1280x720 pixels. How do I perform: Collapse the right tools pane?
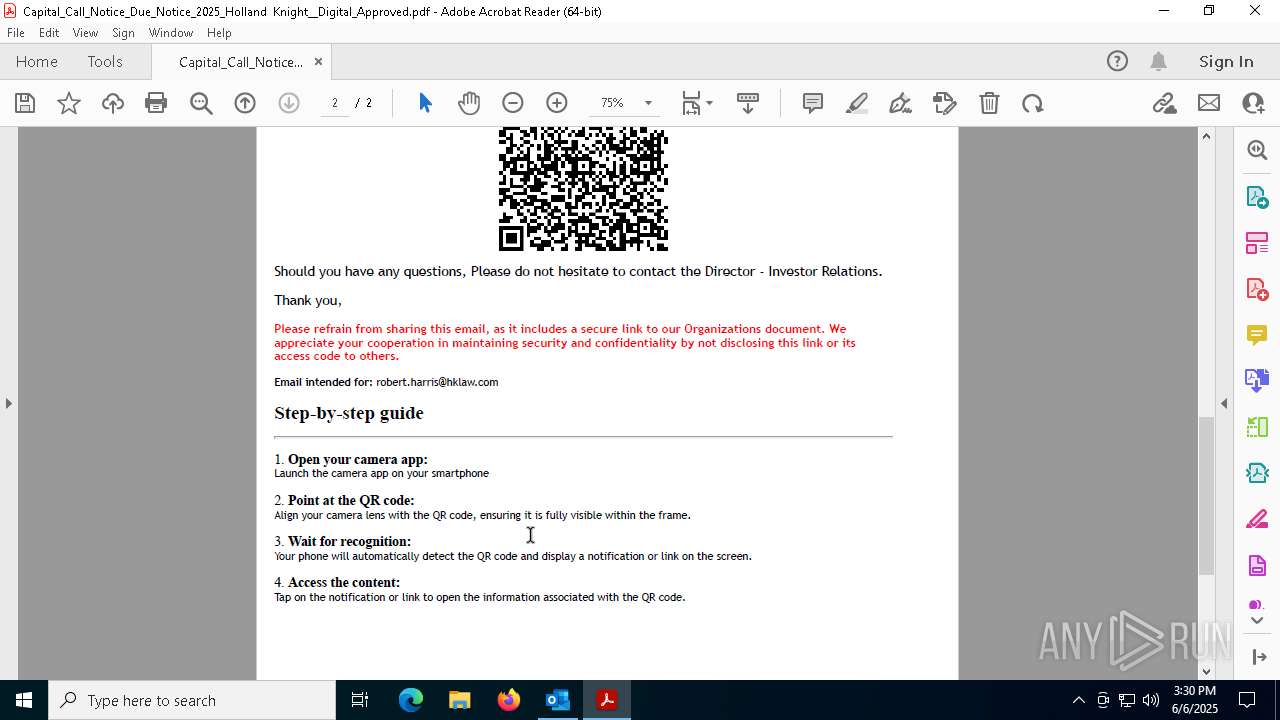pyautogui.click(x=1257, y=657)
